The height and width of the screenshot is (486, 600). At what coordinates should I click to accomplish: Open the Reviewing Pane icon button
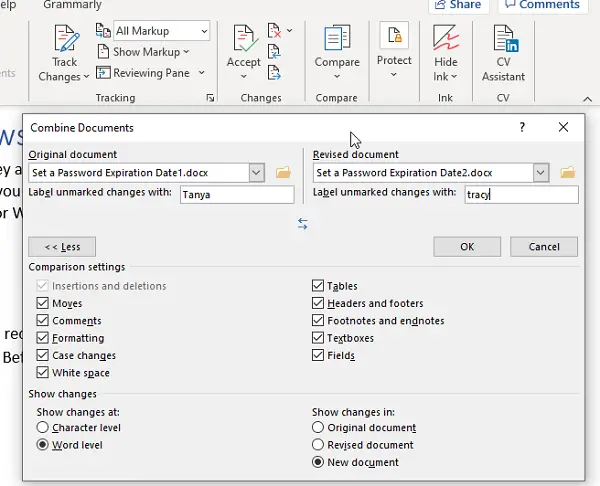[103, 72]
